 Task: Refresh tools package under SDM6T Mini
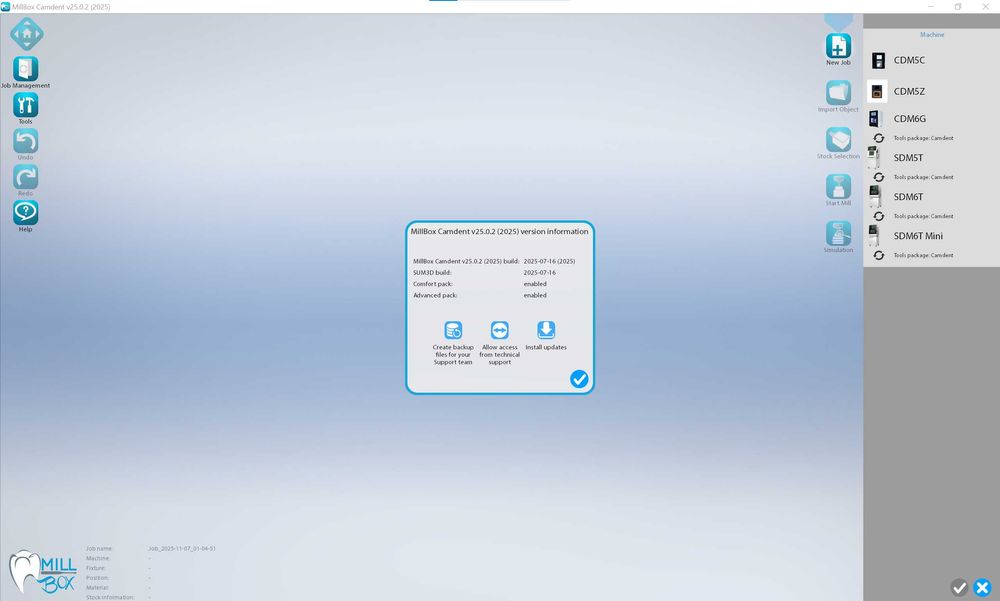pos(879,255)
